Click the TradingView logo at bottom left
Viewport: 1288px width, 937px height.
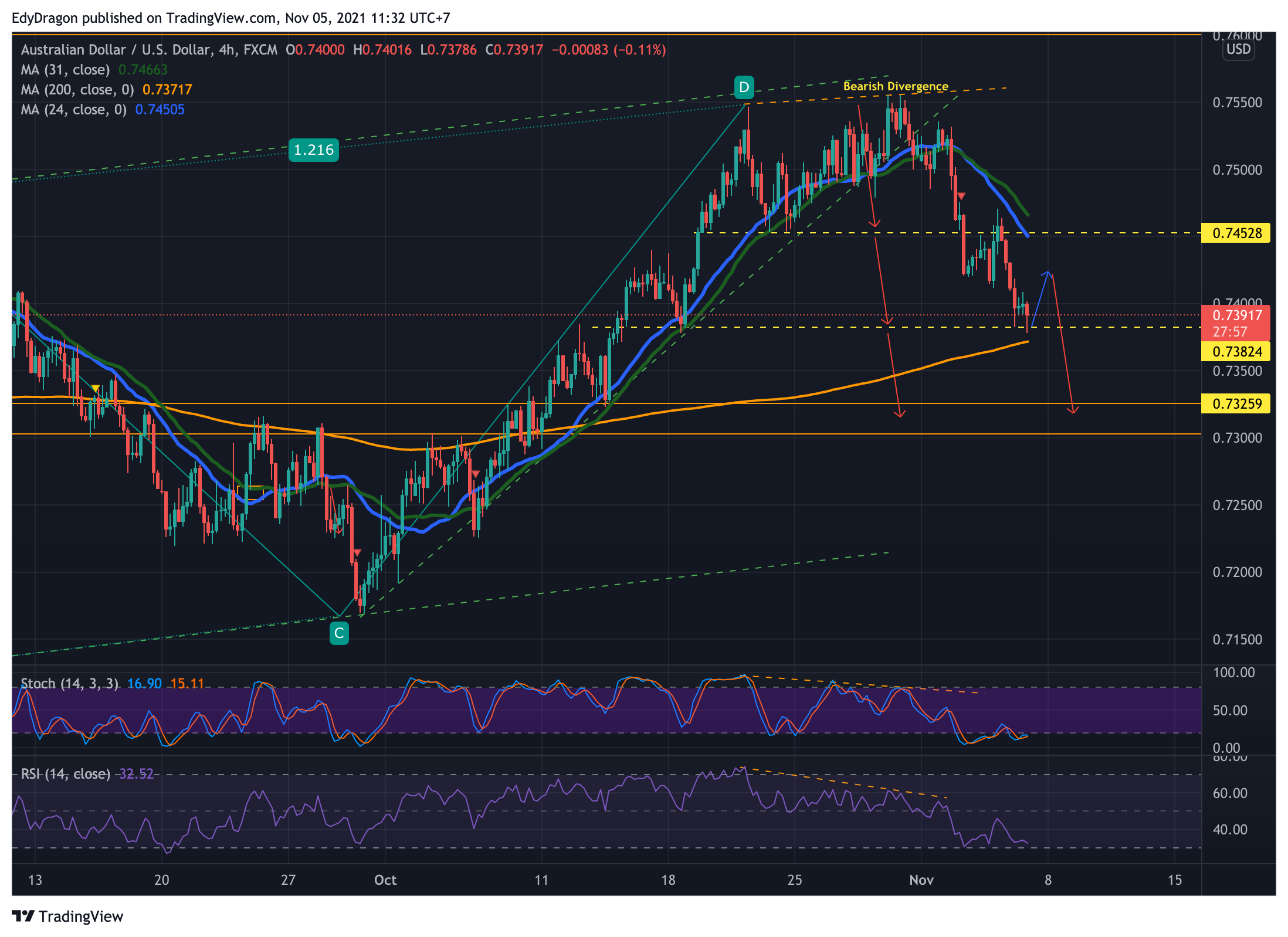pyautogui.click(x=67, y=916)
